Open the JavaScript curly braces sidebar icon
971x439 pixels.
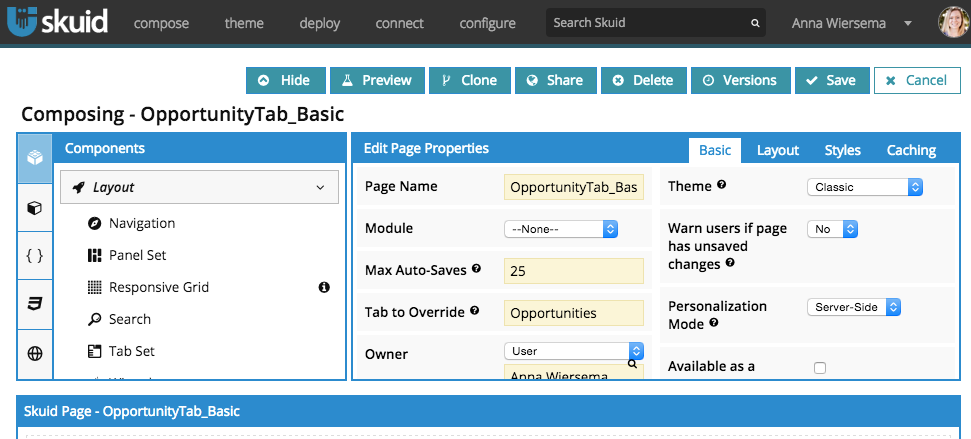tap(35, 255)
